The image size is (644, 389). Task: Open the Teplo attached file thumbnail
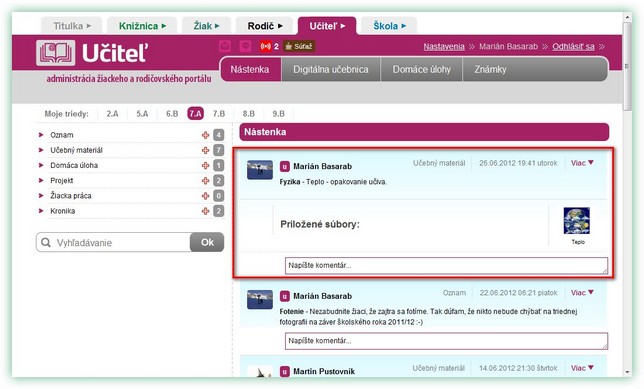pos(577,221)
